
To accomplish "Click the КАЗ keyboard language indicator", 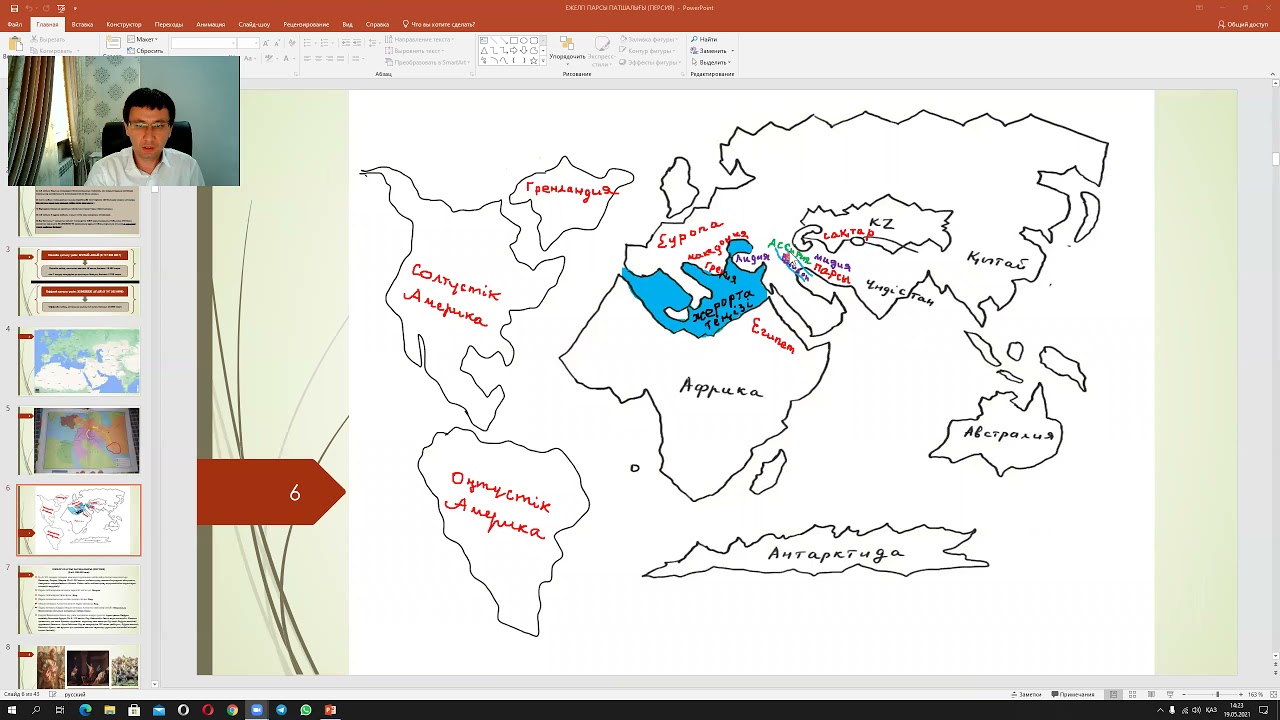I will click(1212, 710).
